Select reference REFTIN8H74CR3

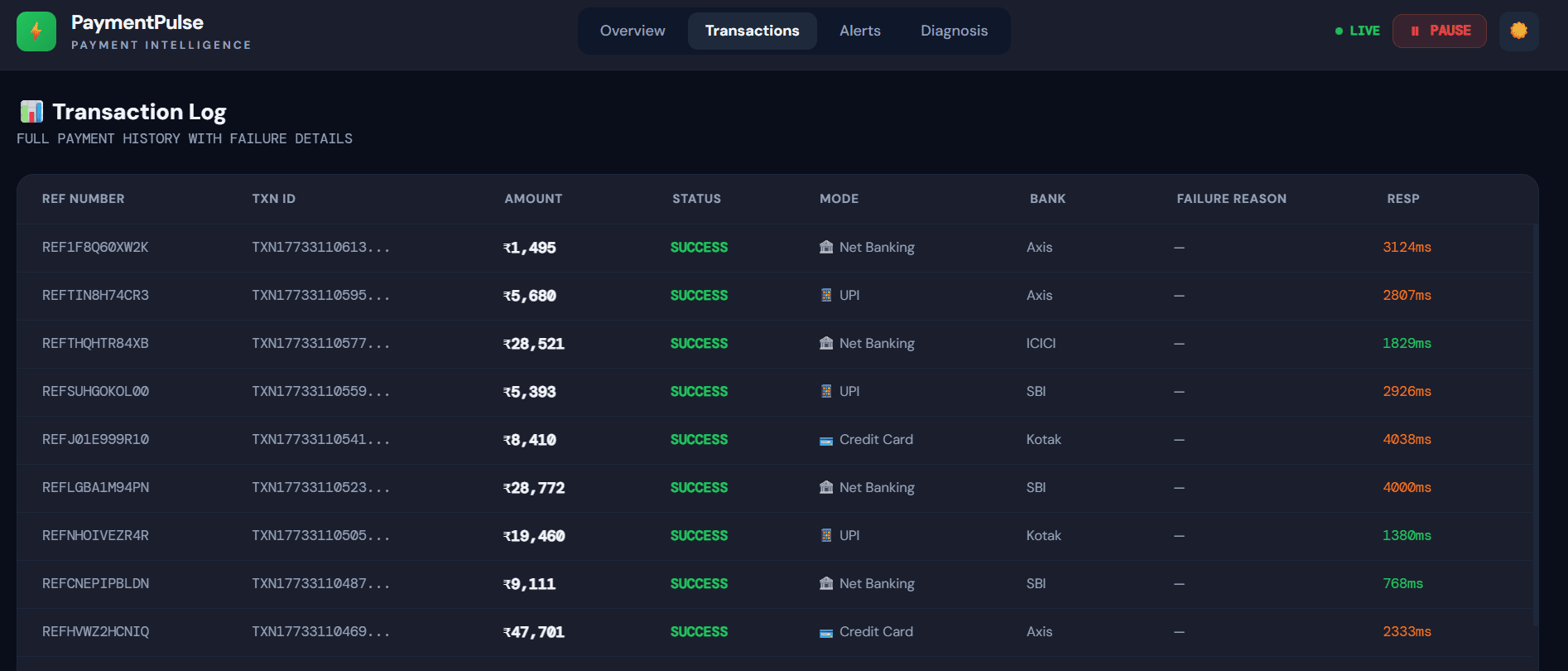[95, 295]
